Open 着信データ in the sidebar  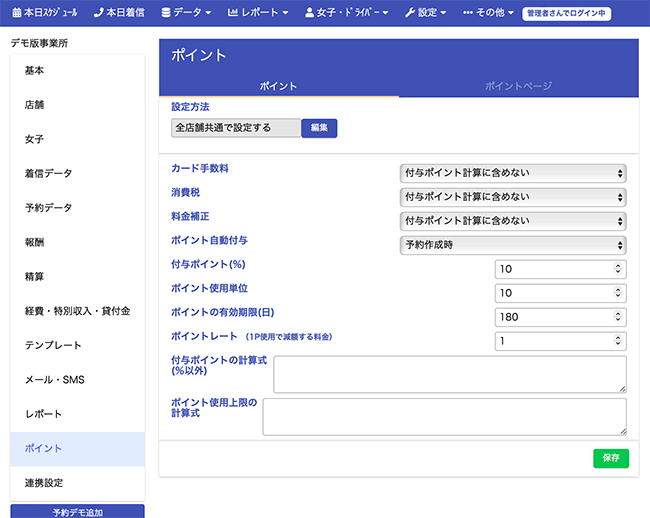78,174
